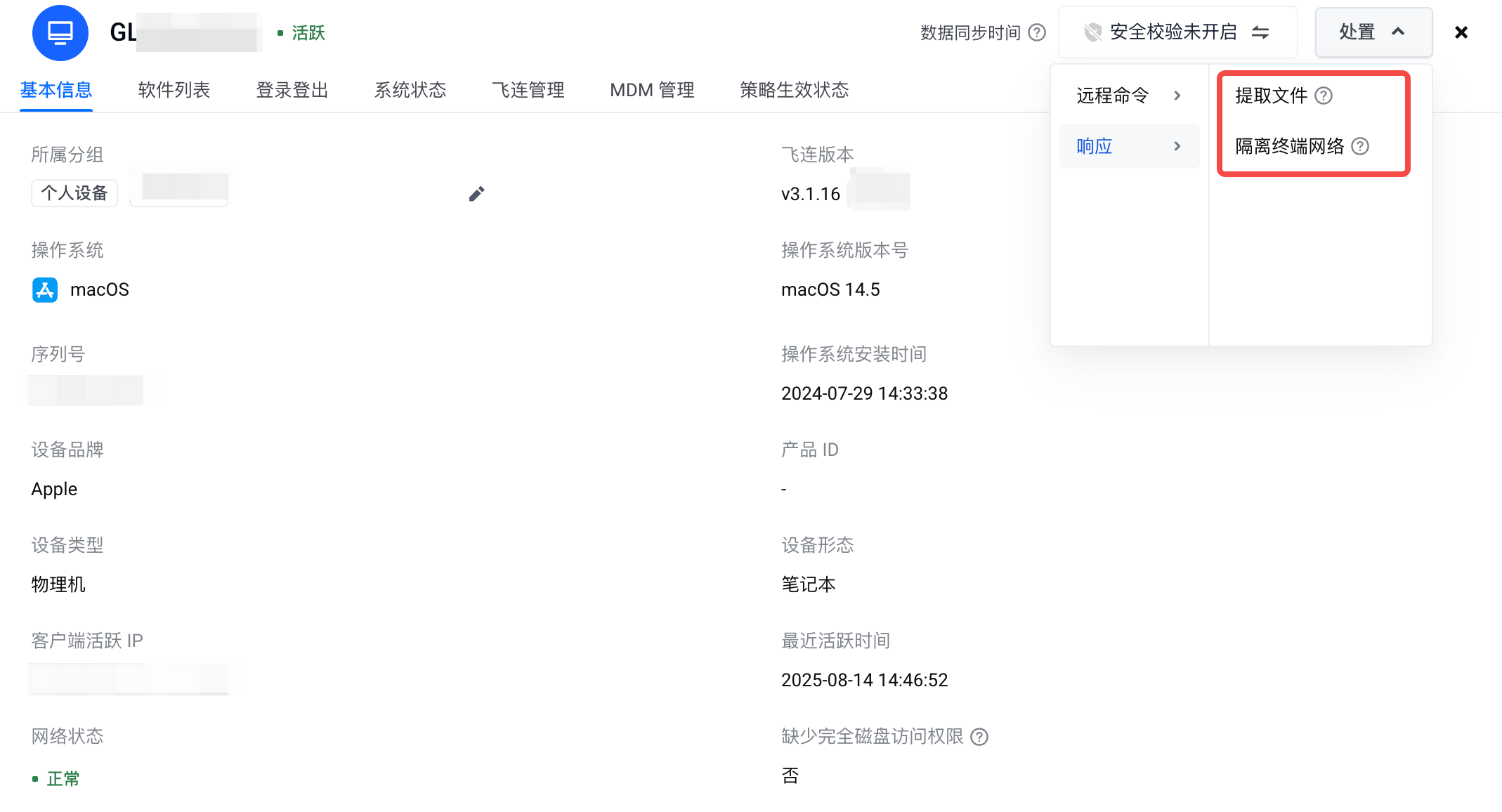The width and height of the screenshot is (1502, 812).
Task: Click the pencil edit icon for group
Action: [476, 194]
